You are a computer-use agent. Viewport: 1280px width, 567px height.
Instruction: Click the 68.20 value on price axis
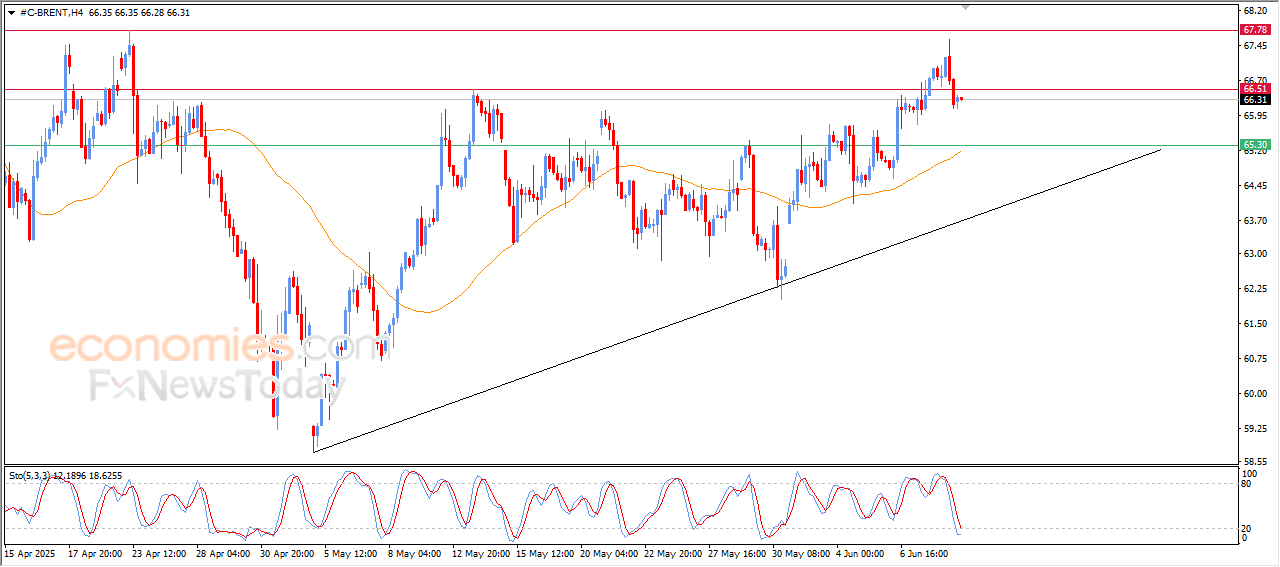(1255, 10)
